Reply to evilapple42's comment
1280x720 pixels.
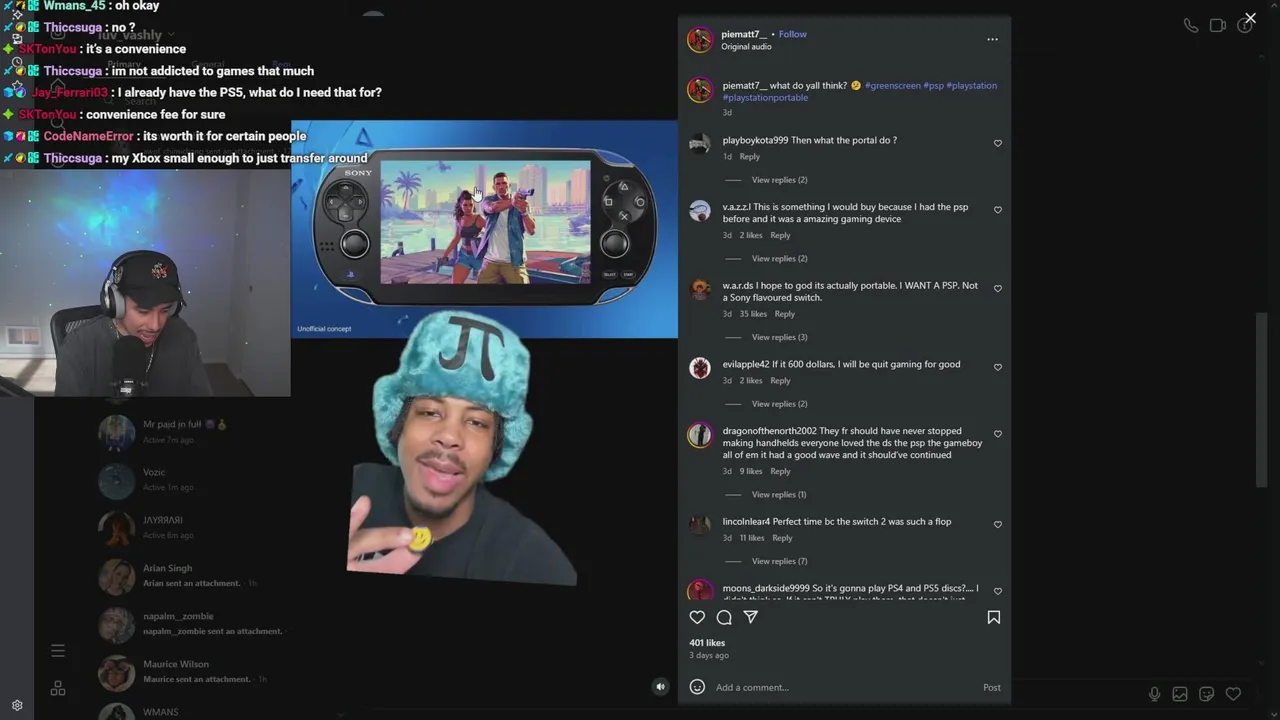pos(780,381)
